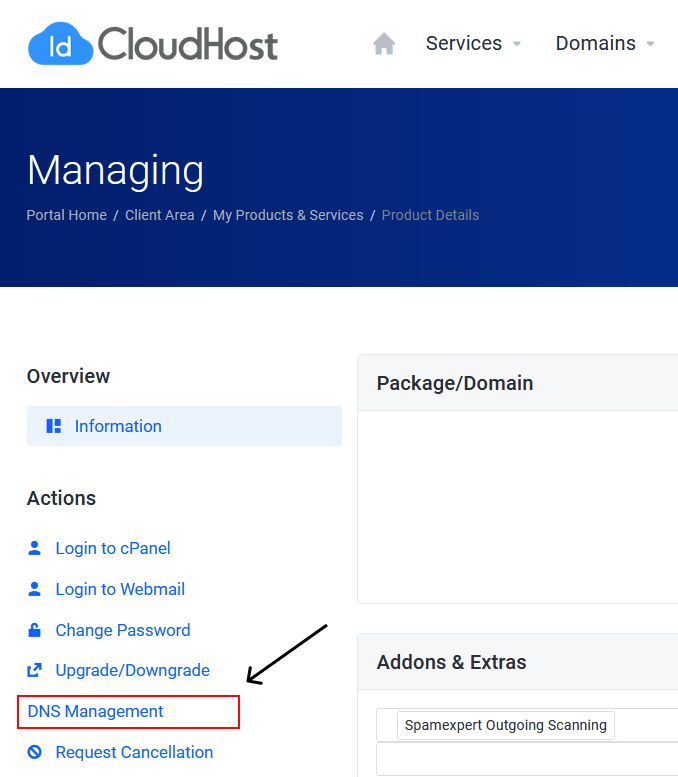Open the Client Area breadcrumb link
The image size is (678, 777).
[160, 215]
